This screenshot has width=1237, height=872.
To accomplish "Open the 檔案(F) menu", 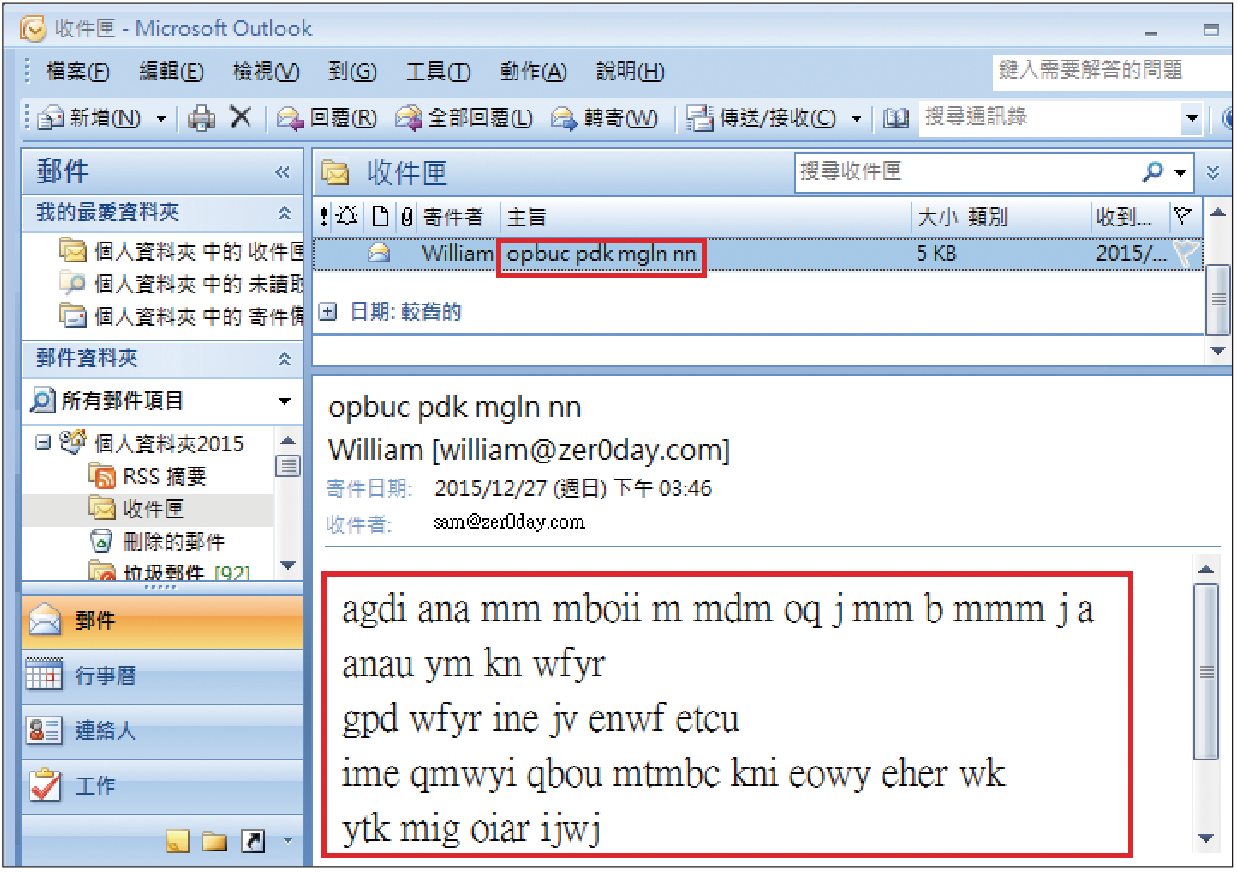I will coord(76,72).
